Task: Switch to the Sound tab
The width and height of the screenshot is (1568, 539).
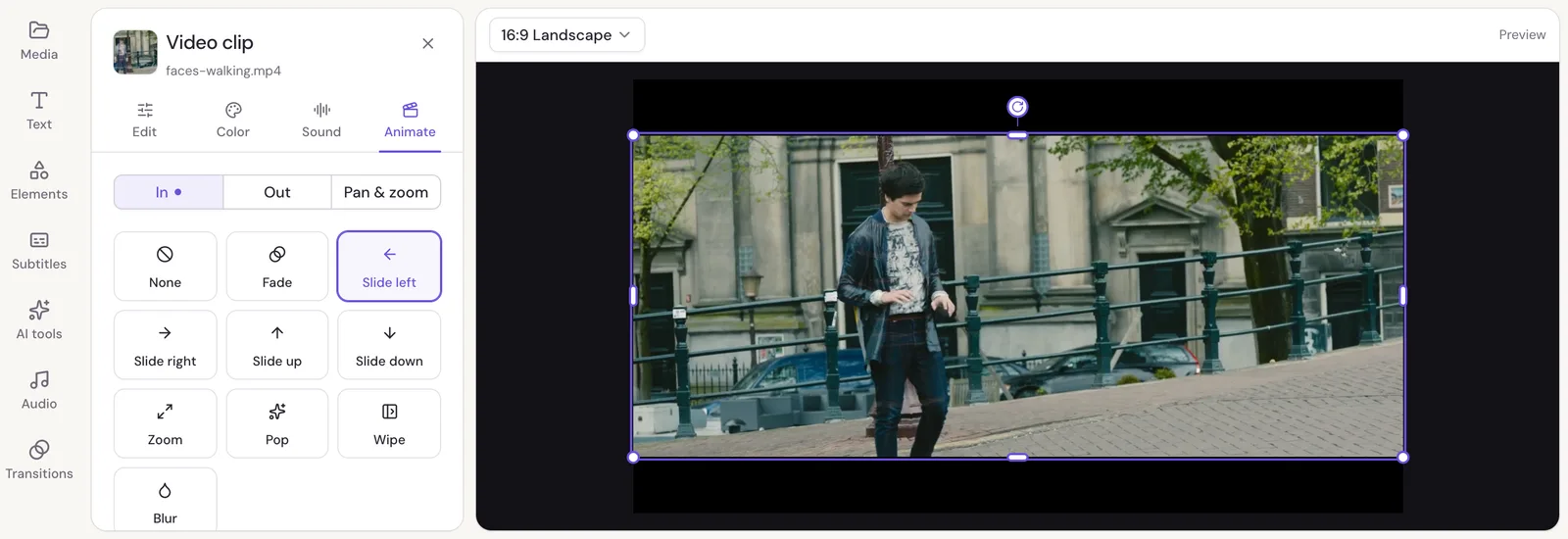Action: (321, 121)
